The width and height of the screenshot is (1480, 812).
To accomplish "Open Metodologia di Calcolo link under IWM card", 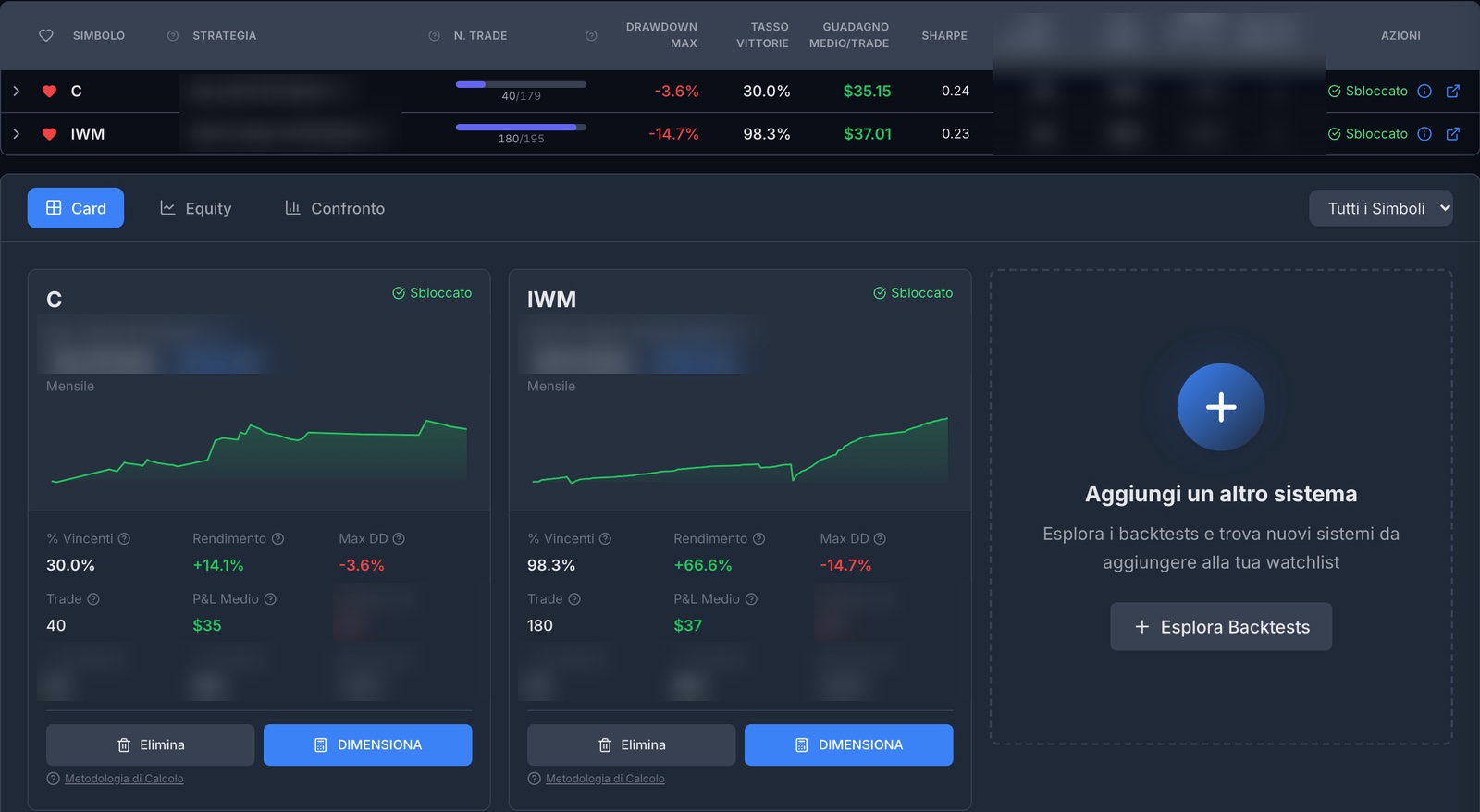I will click(x=605, y=779).
